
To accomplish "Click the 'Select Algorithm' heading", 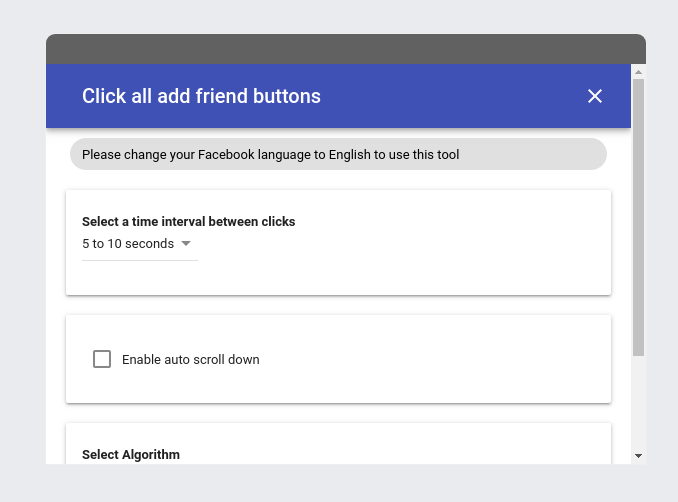I will click(x=131, y=454).
